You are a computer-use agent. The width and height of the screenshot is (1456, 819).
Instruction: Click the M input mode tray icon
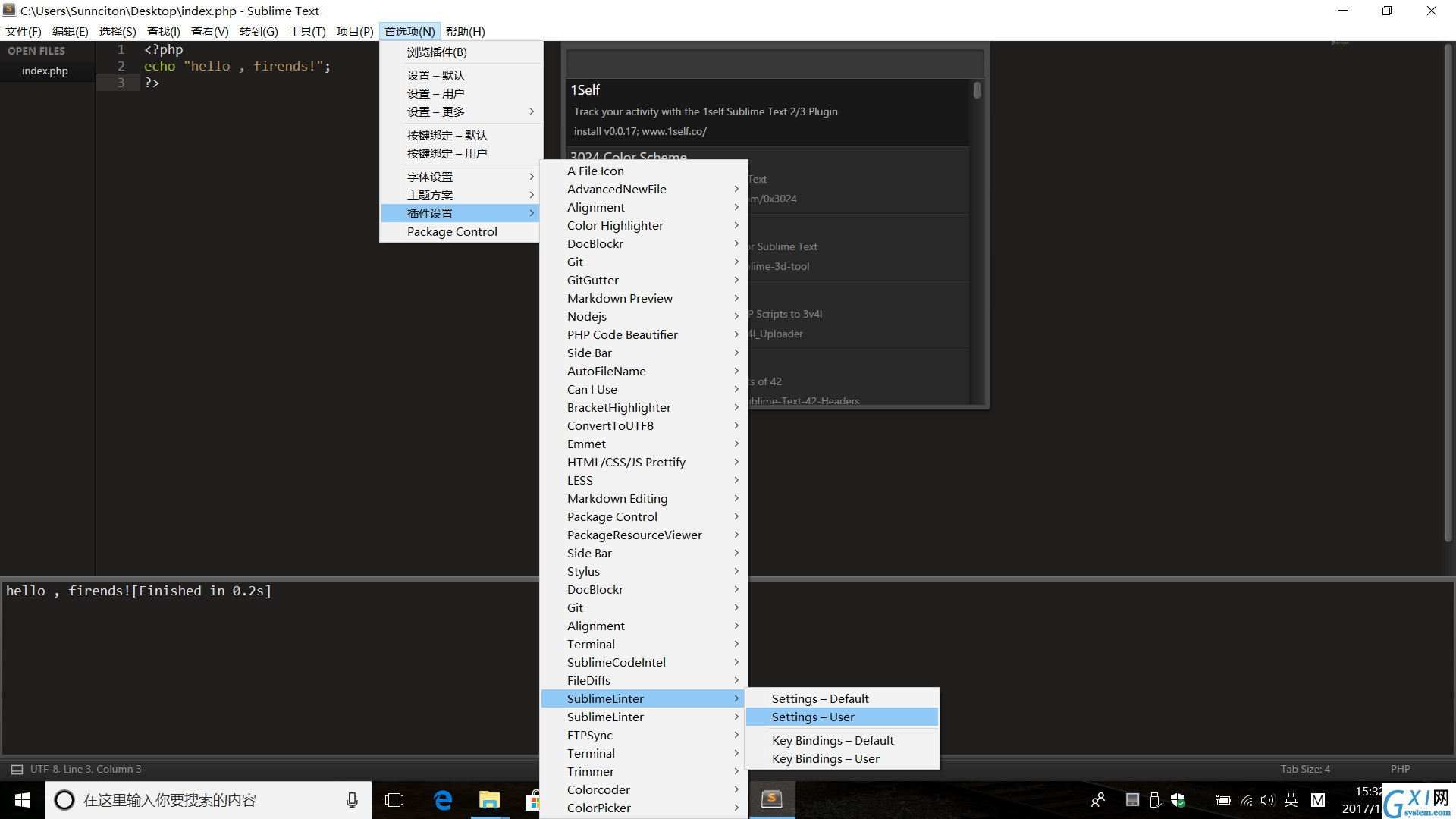1318,800
